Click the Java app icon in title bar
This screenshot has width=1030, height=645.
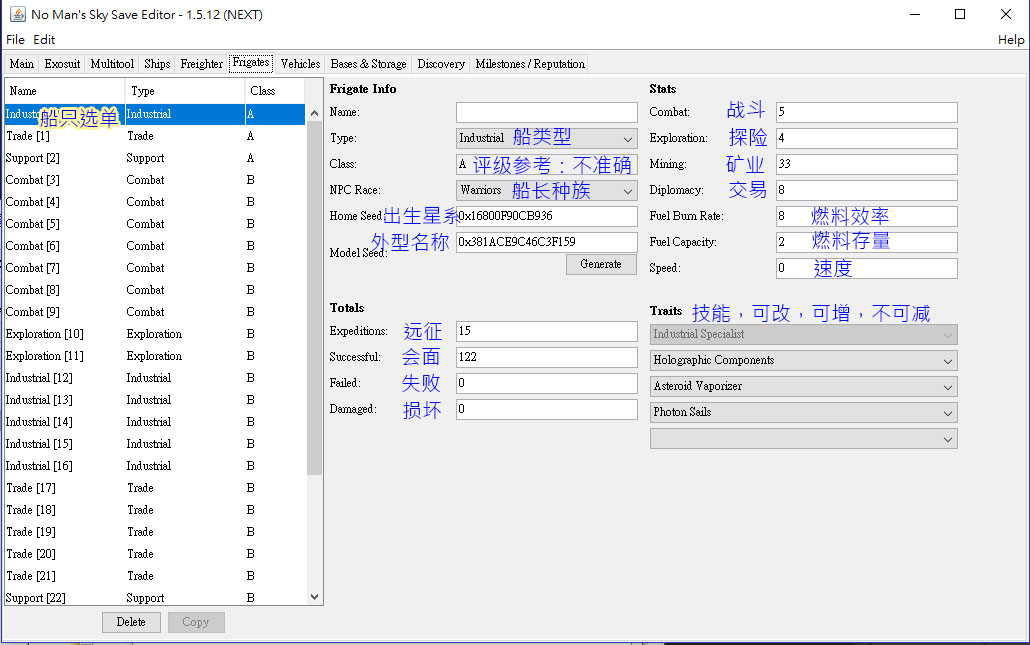(x=17, y=14)
